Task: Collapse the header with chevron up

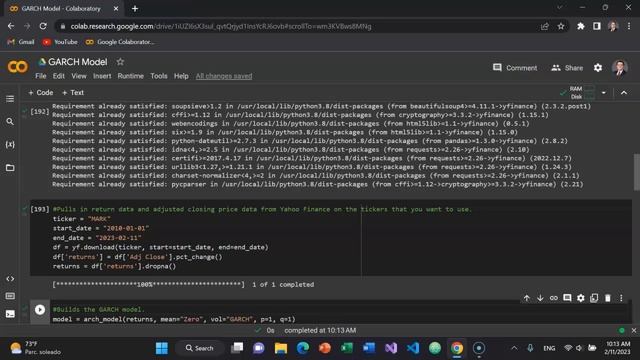Action: tap(624, 93)
